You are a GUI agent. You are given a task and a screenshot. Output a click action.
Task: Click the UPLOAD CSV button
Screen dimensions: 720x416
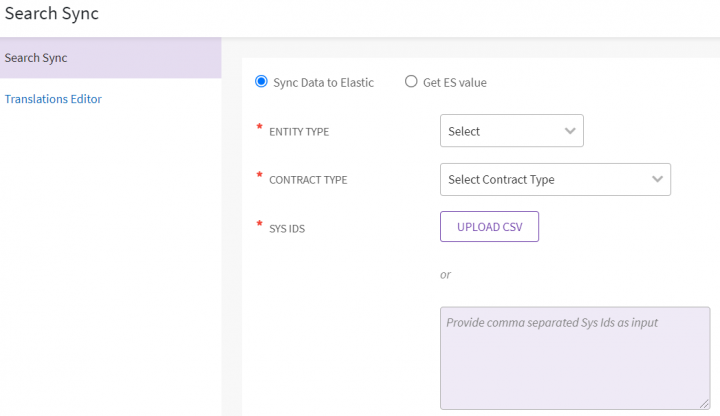click(x=489, y=227)
